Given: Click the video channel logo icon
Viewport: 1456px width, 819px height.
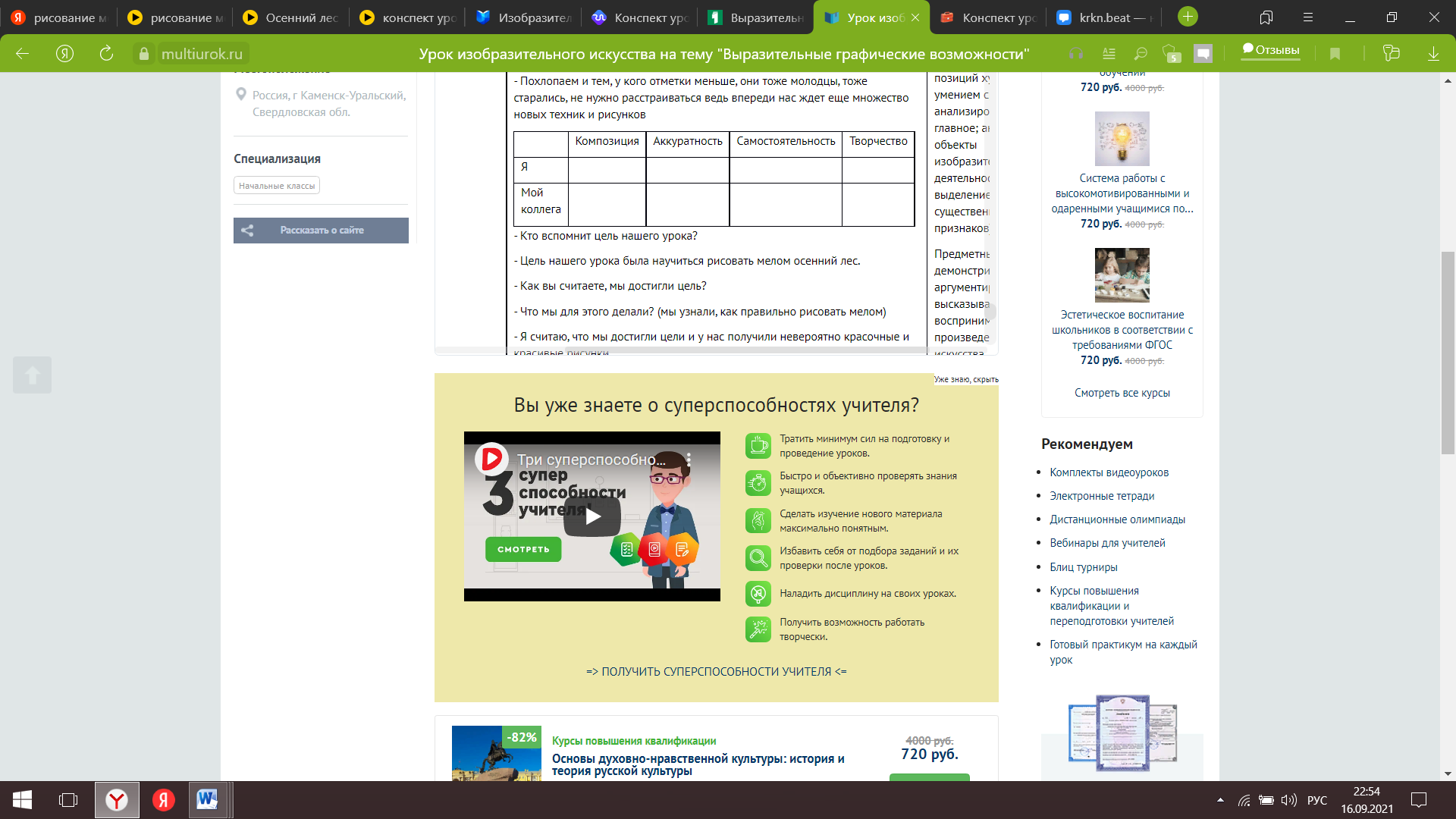Looking at the screenshot, I should coord(492,459).
